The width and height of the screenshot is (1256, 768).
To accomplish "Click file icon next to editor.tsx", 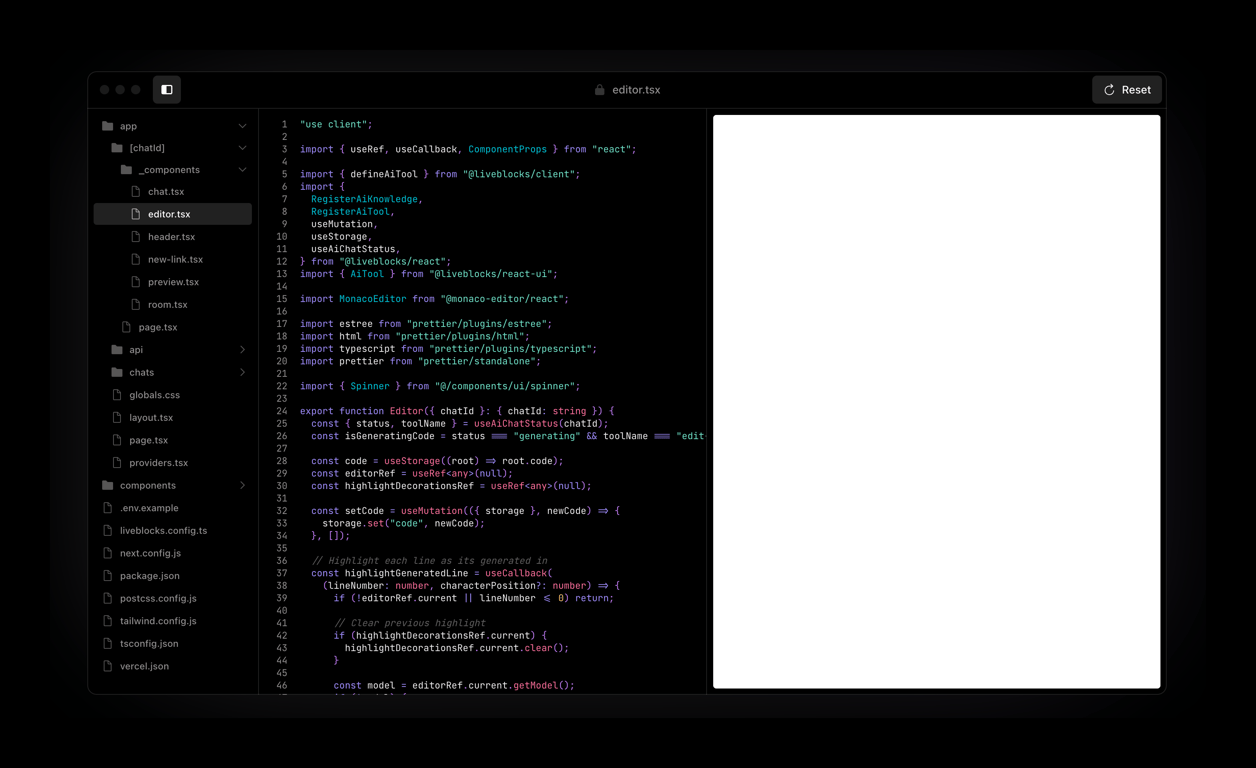I will 136,214.
